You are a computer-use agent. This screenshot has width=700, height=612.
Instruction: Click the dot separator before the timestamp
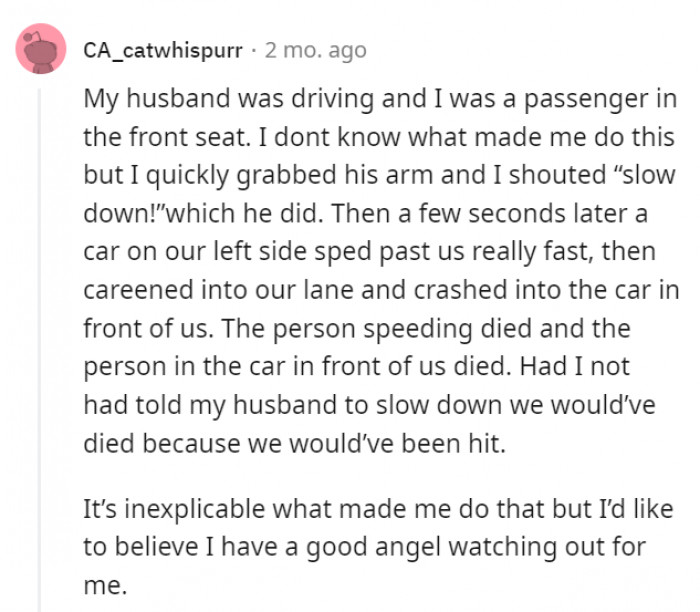254,50
